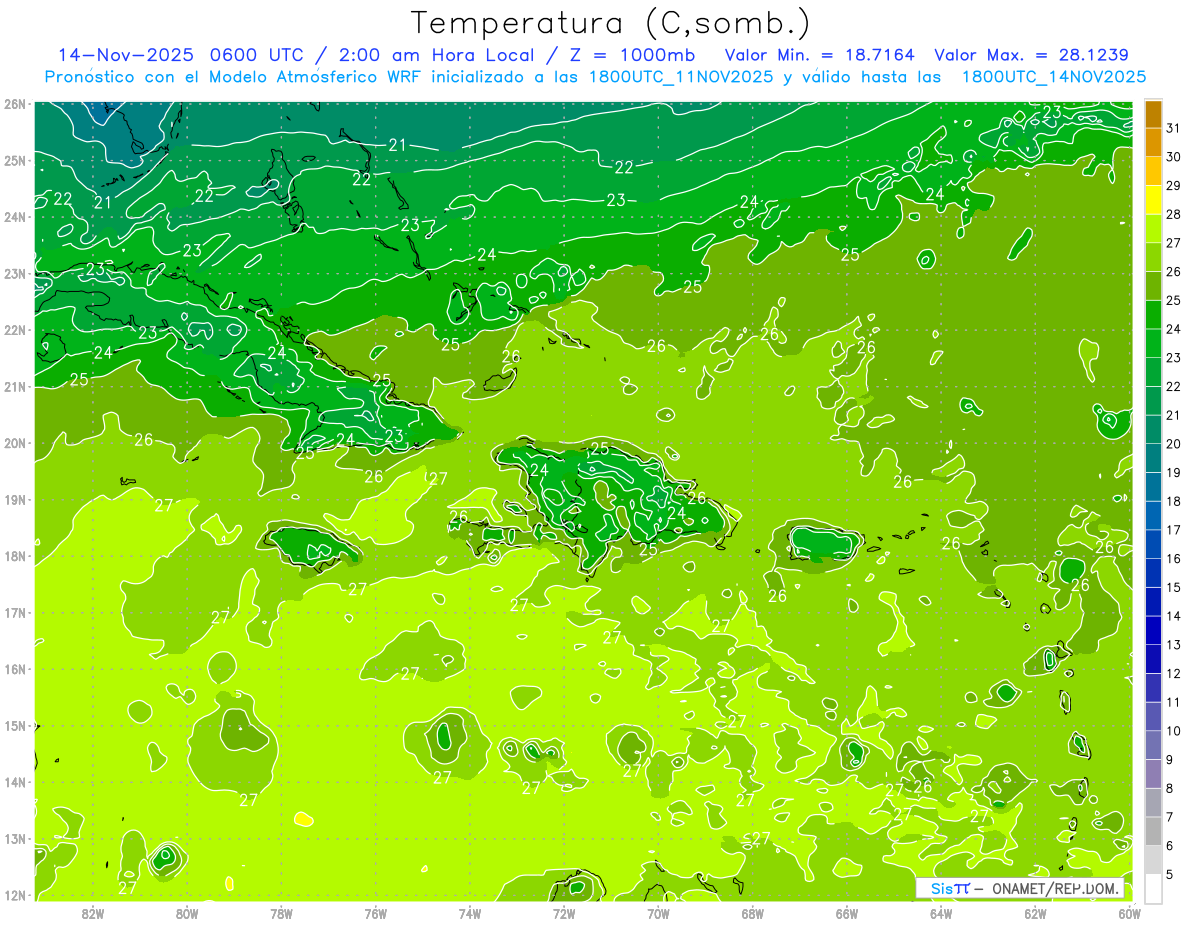Click the 82W longitude axis label
Image resolution: width=1200 pixels, height=927 pixels.
[x=92, y=913]
